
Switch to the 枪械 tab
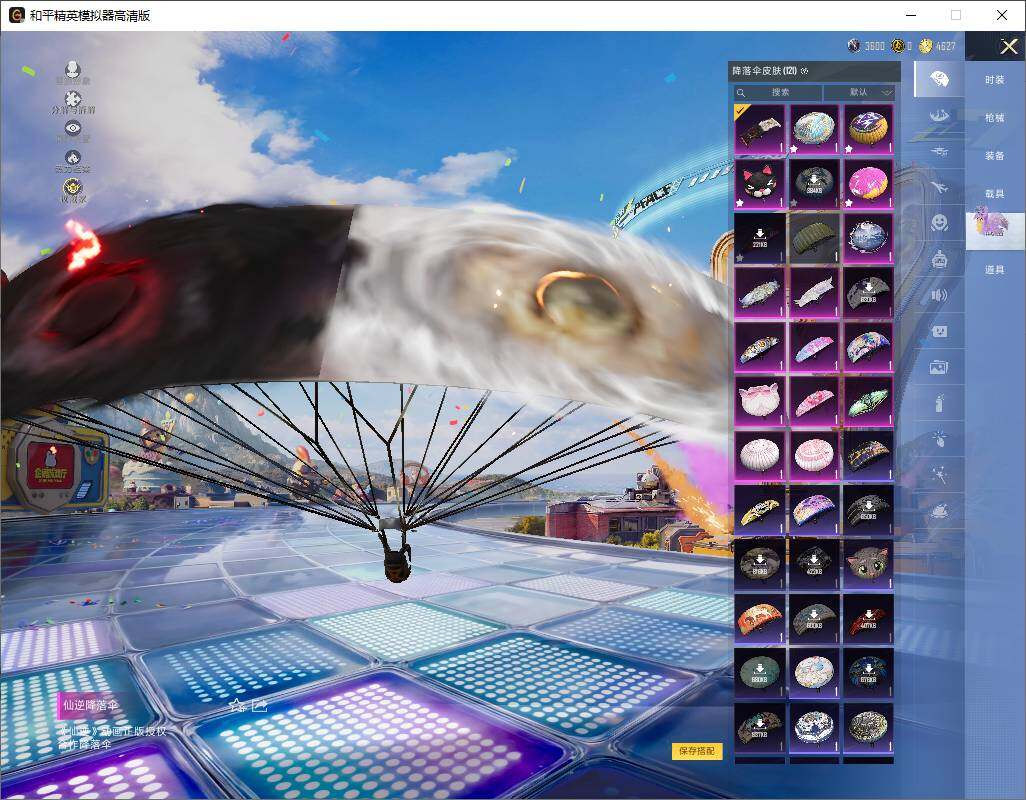[x=995, y=118]
